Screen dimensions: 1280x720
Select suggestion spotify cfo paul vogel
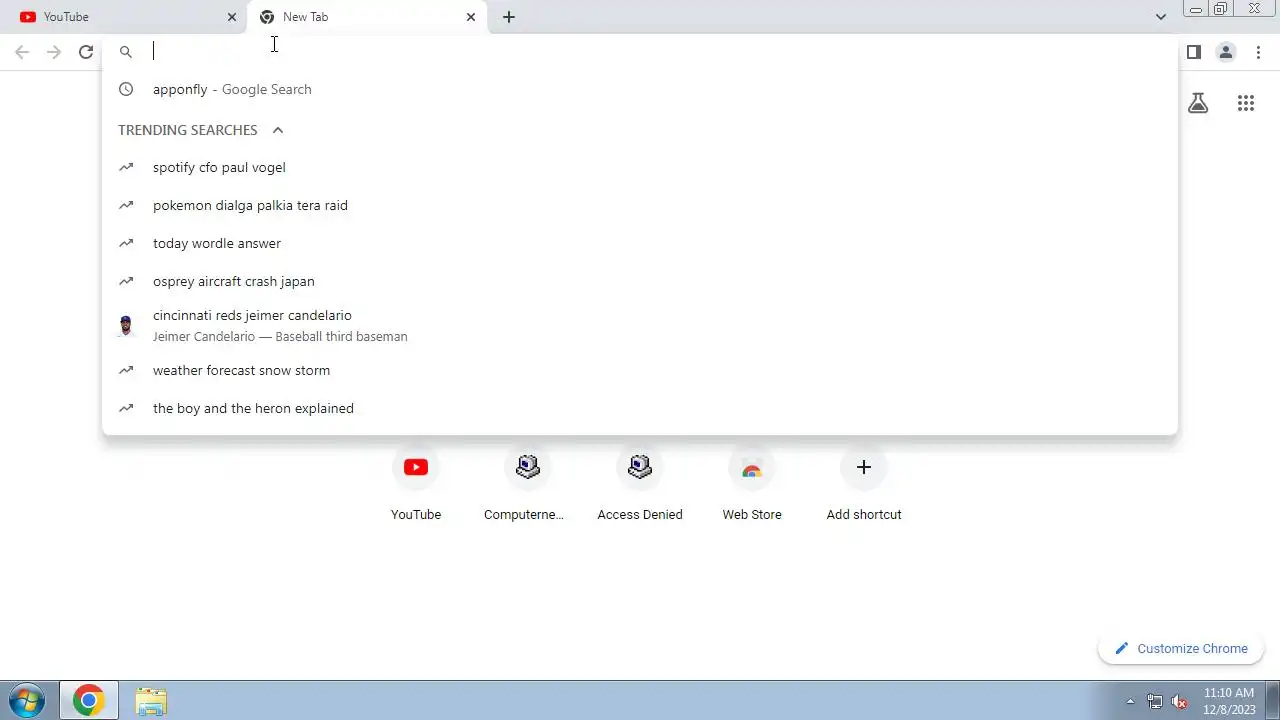point(640,167)
